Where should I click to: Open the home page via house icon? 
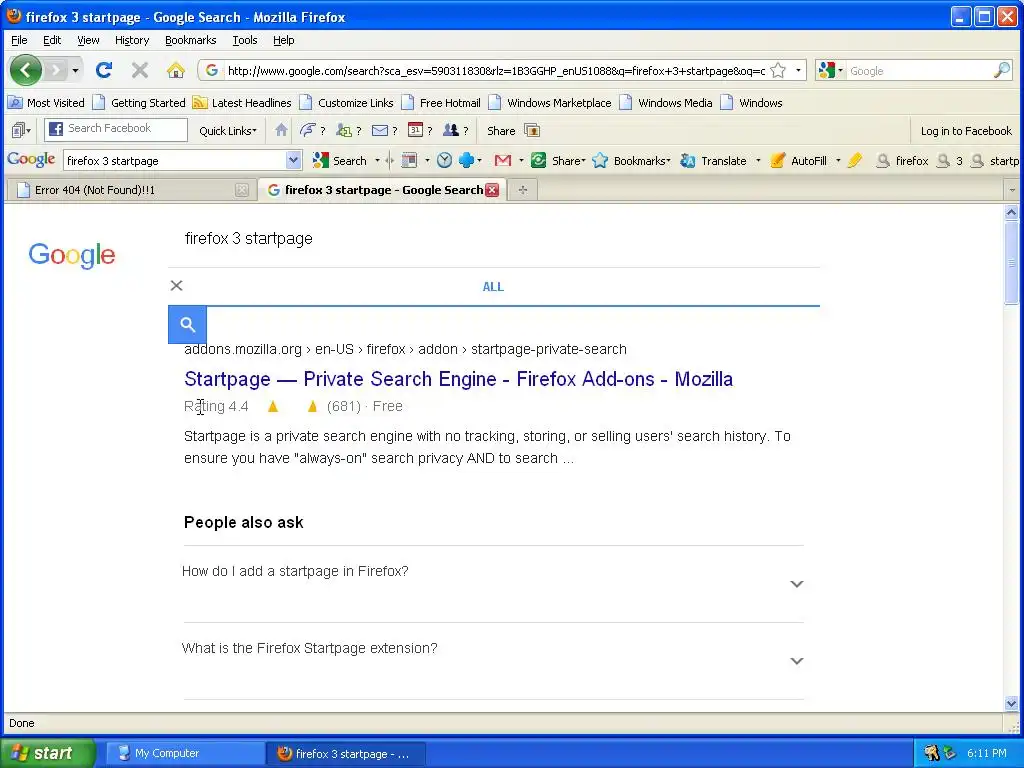175,70
